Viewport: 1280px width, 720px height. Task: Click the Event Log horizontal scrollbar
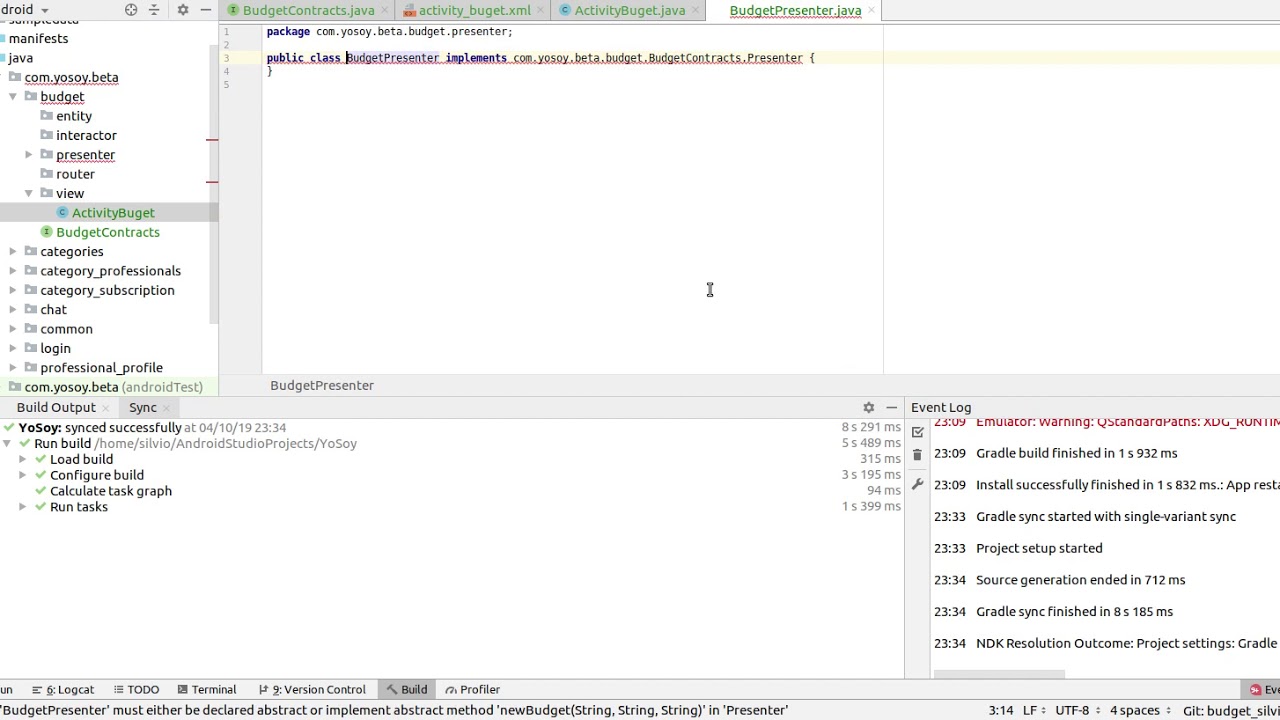click(999, 675)
